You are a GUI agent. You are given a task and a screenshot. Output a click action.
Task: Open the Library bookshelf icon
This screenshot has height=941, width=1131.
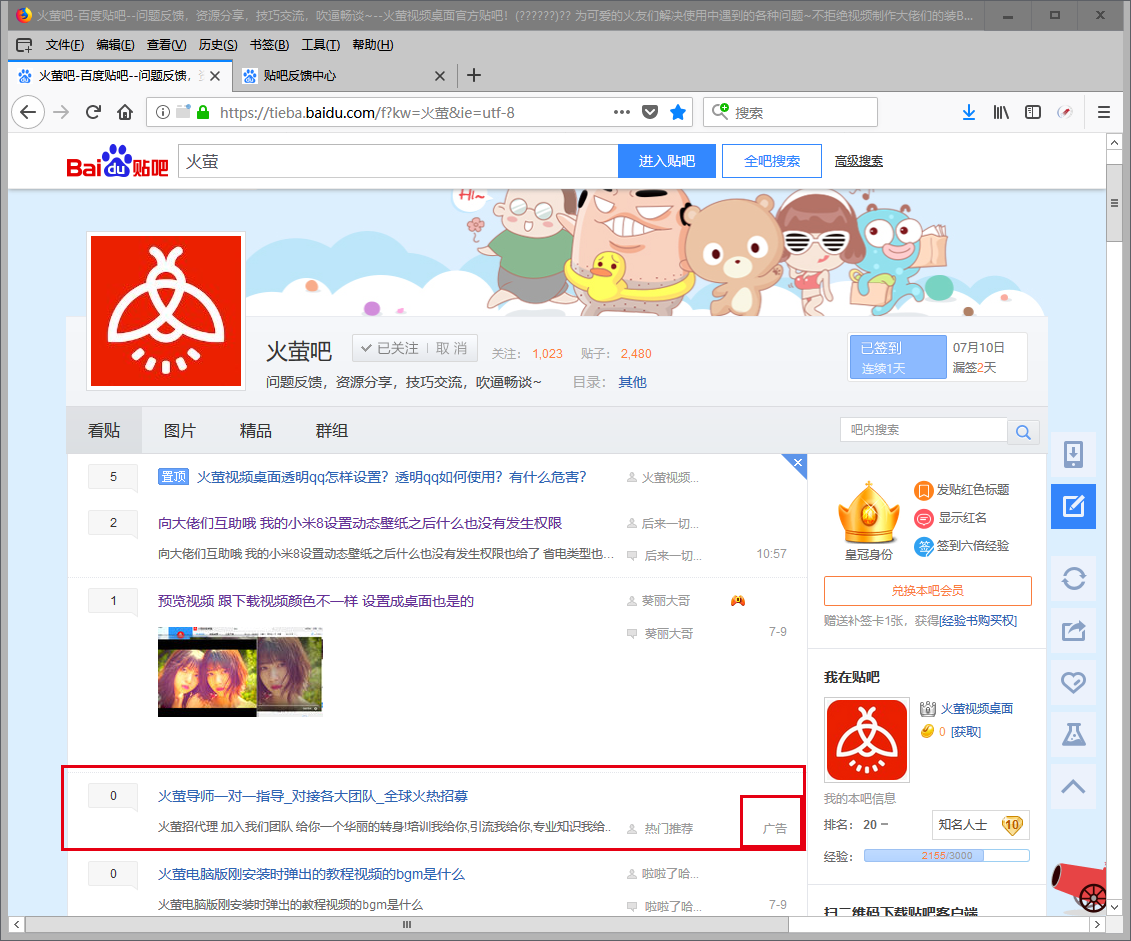(x=1000, y=112)
